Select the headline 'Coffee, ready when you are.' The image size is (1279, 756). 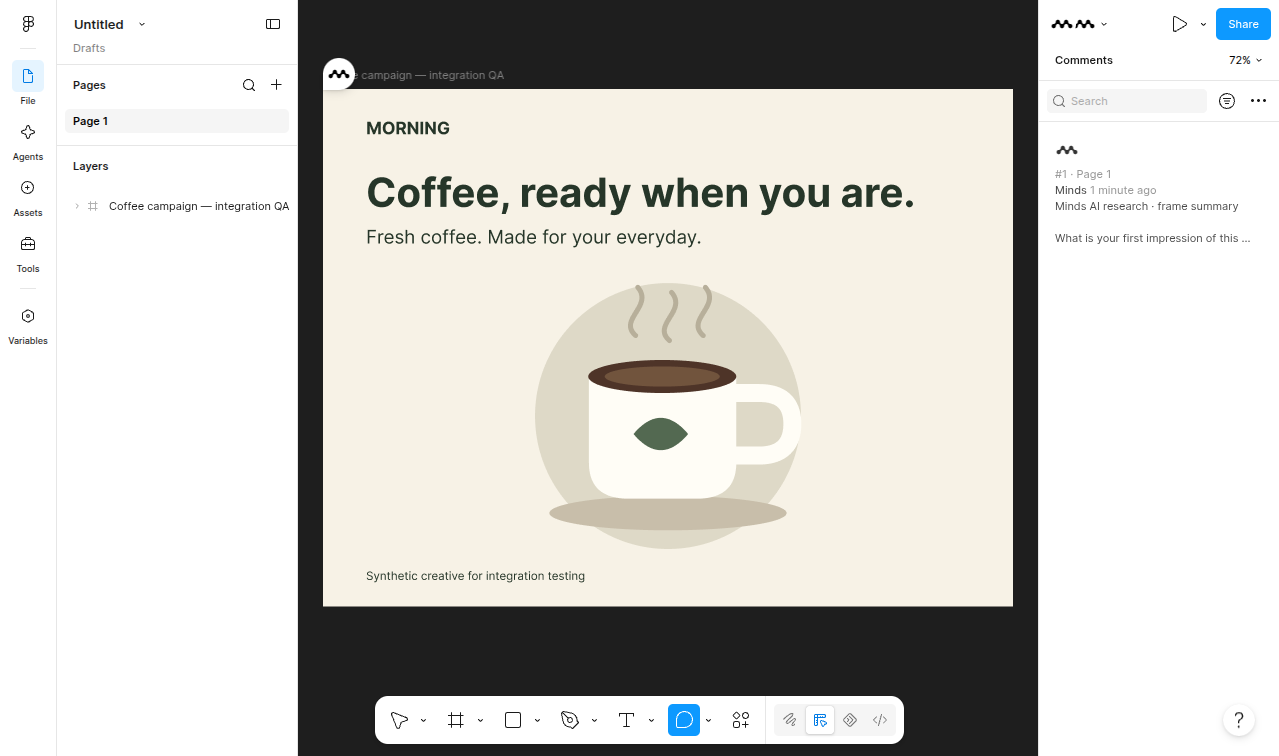click(x=640, y=192)
